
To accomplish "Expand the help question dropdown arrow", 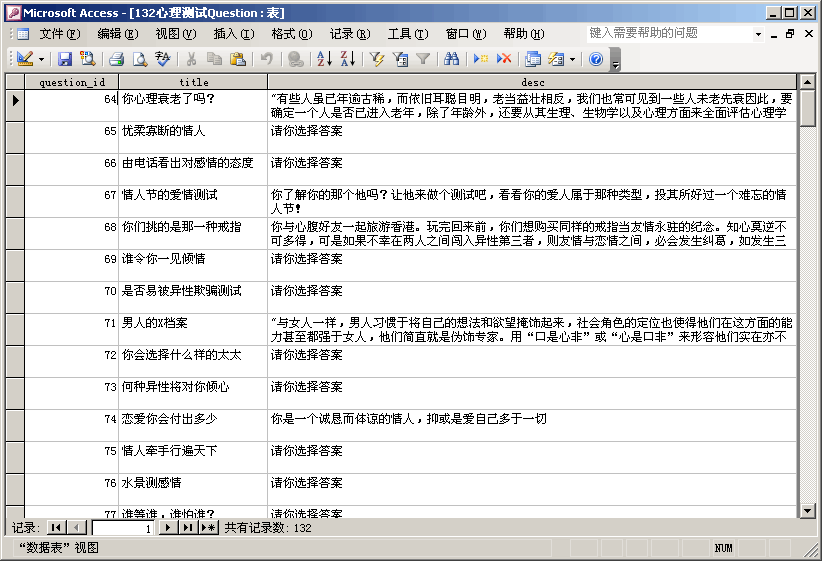I will point(758,34).
